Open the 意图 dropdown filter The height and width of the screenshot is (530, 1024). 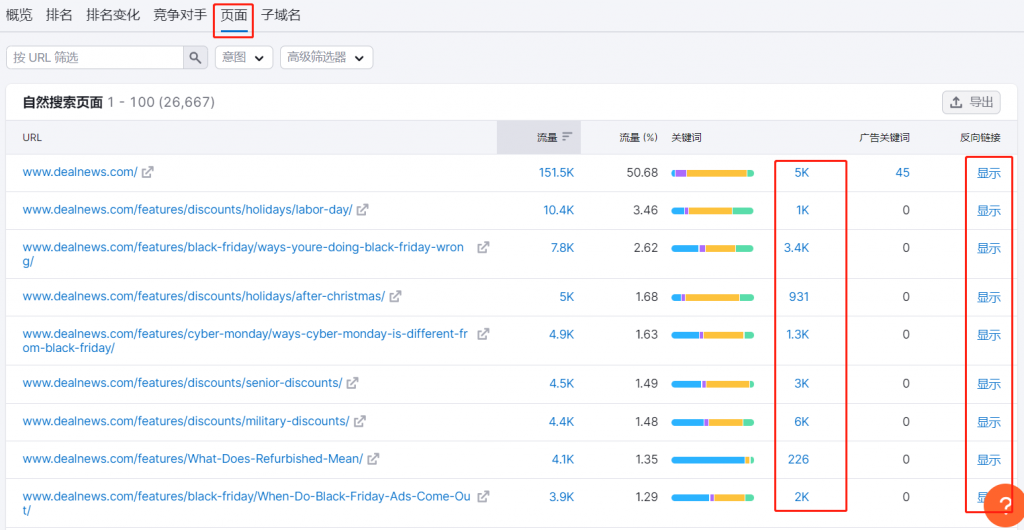pos(244,57)
